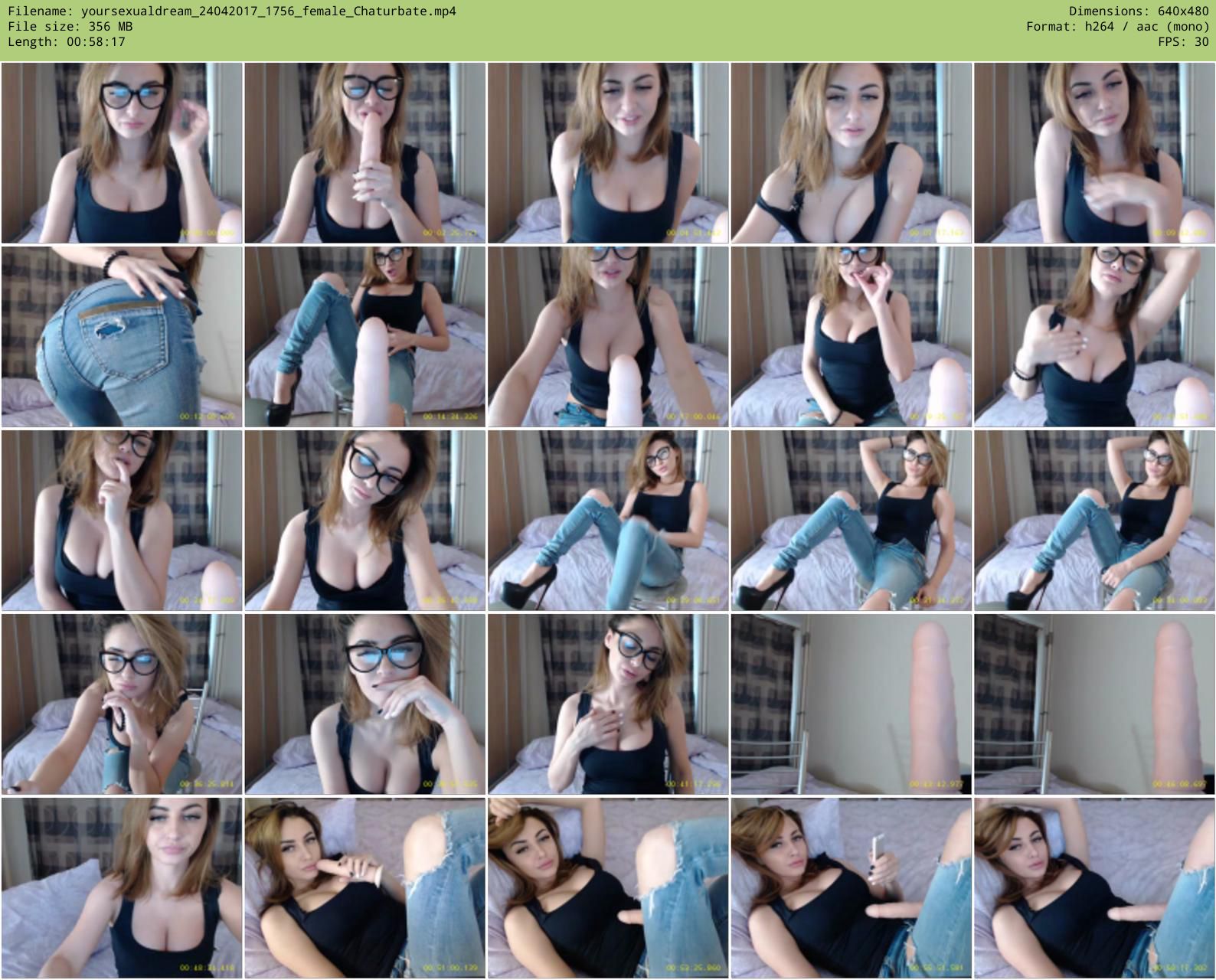Open the thumbnail stamped 00:31:34
This screenshot has width=1216, height=980.
point(851,521)
